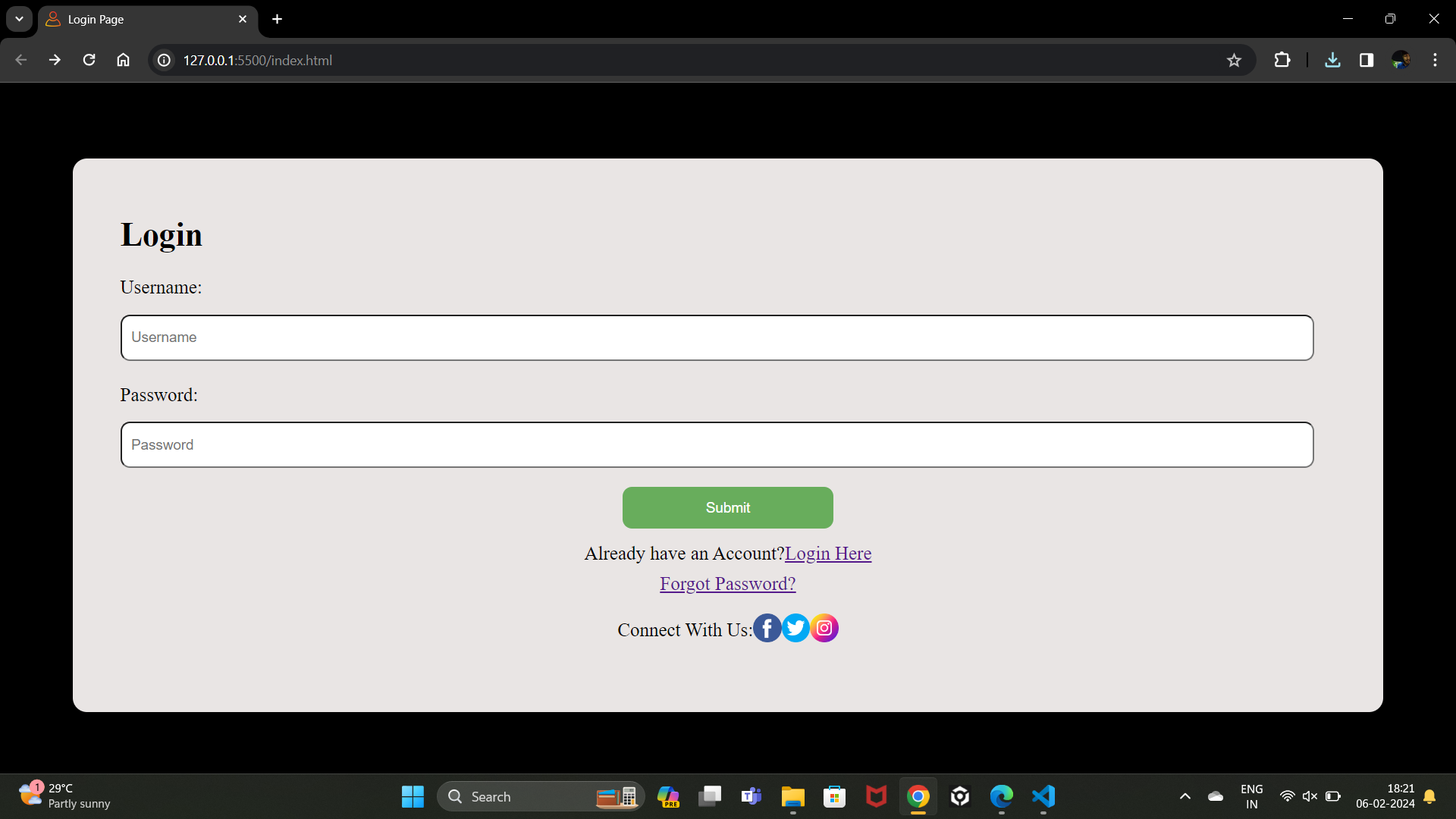Open the OneDrive cloud tray icon
This screenshot has width=1456, height=819.
tap(1216, 796)
